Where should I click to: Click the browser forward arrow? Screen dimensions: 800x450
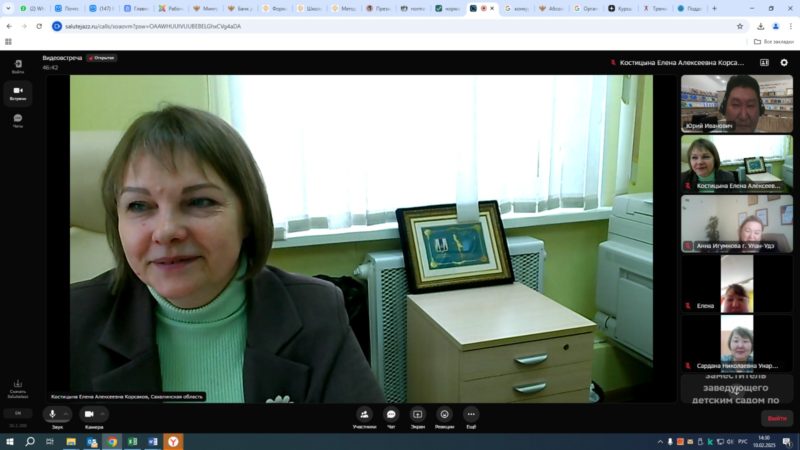pos(24,26)
